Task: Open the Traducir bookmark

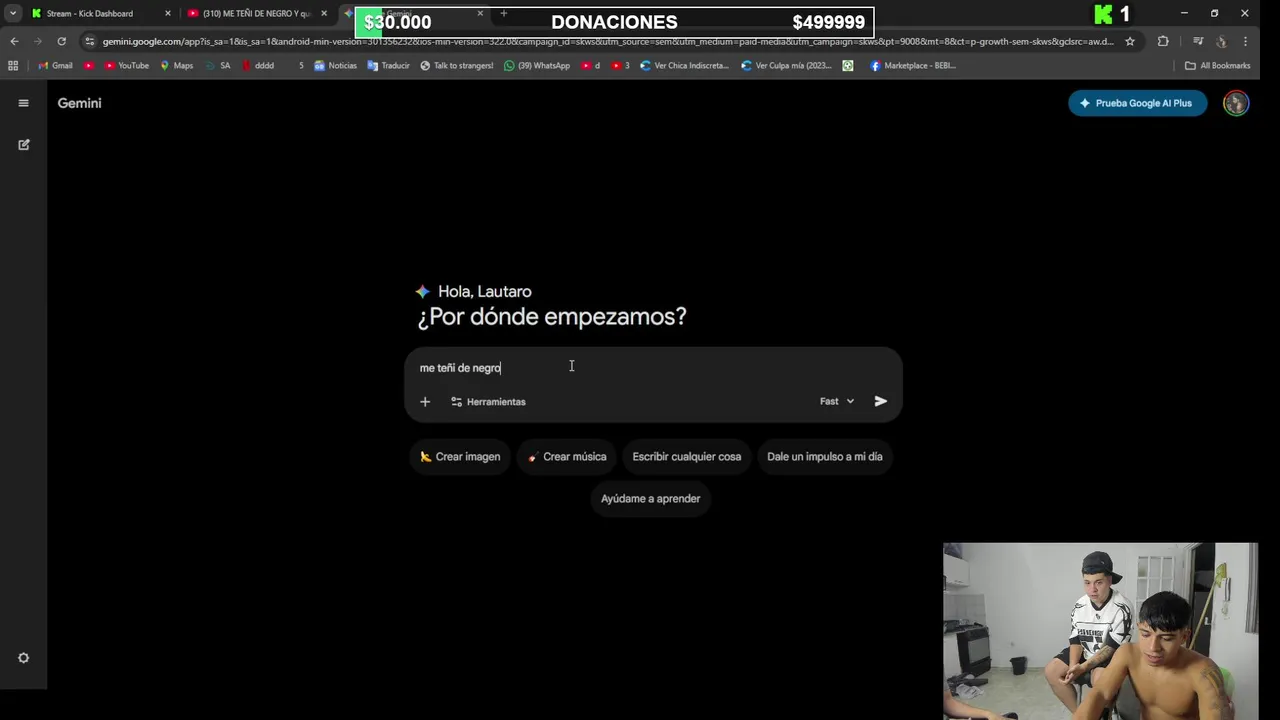Action: coord(389,65)
